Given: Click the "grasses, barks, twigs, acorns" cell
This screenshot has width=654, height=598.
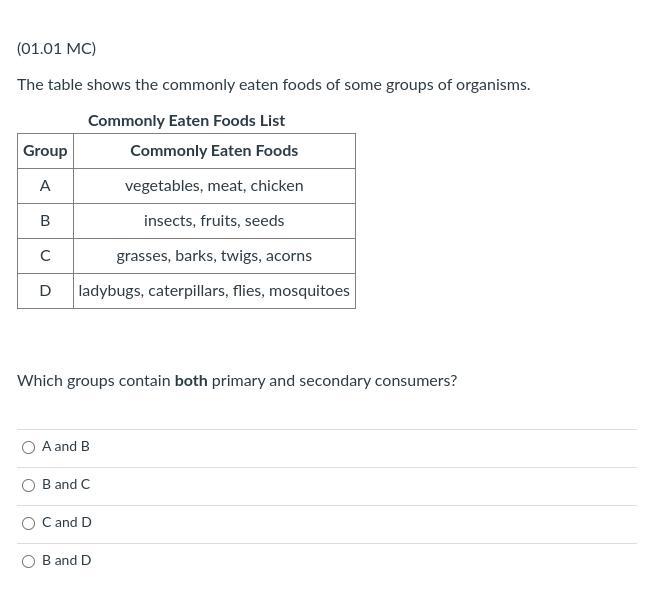Looking at the screenshot, I should click(214, 256).
